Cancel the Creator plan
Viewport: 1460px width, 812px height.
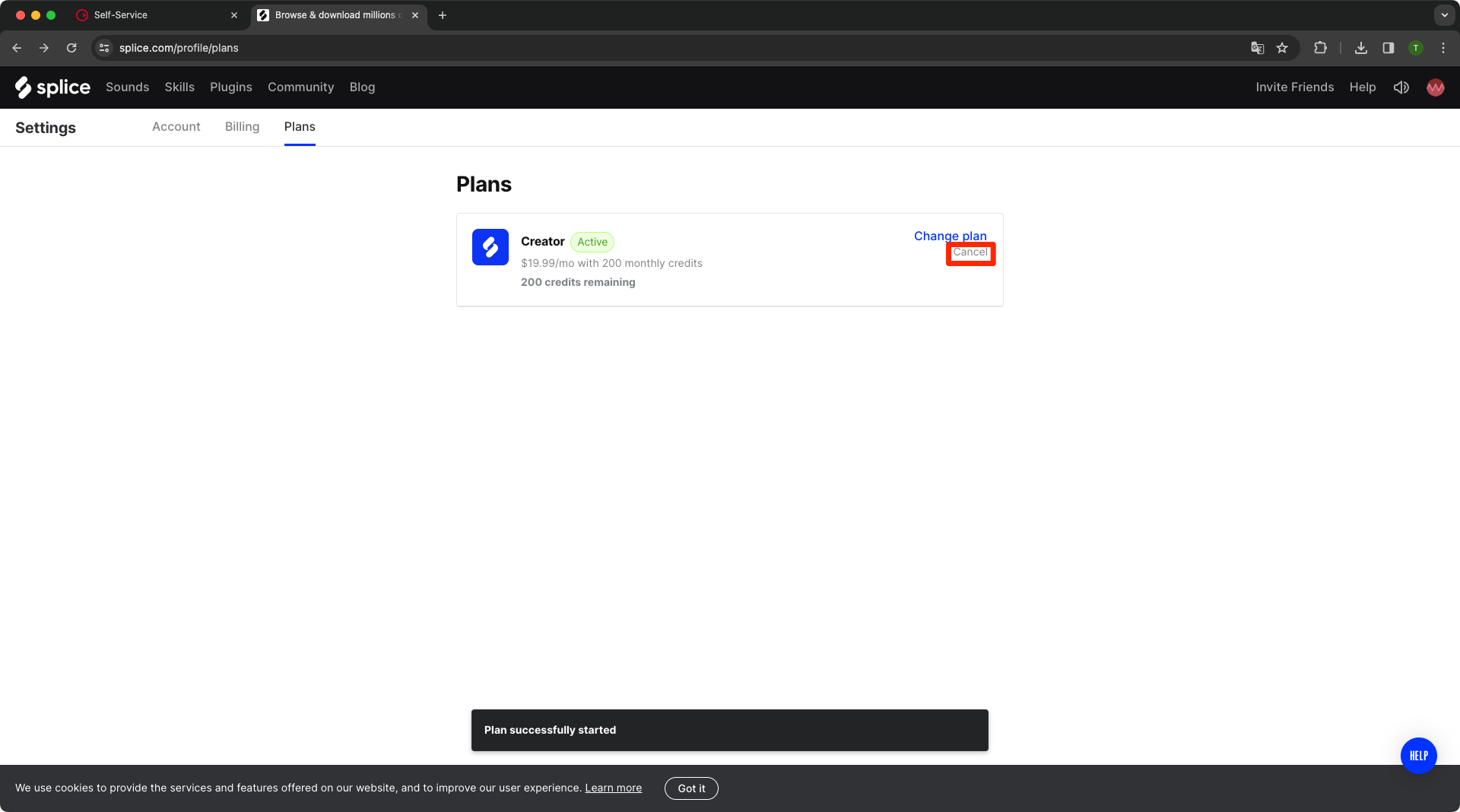pos(970,252)
